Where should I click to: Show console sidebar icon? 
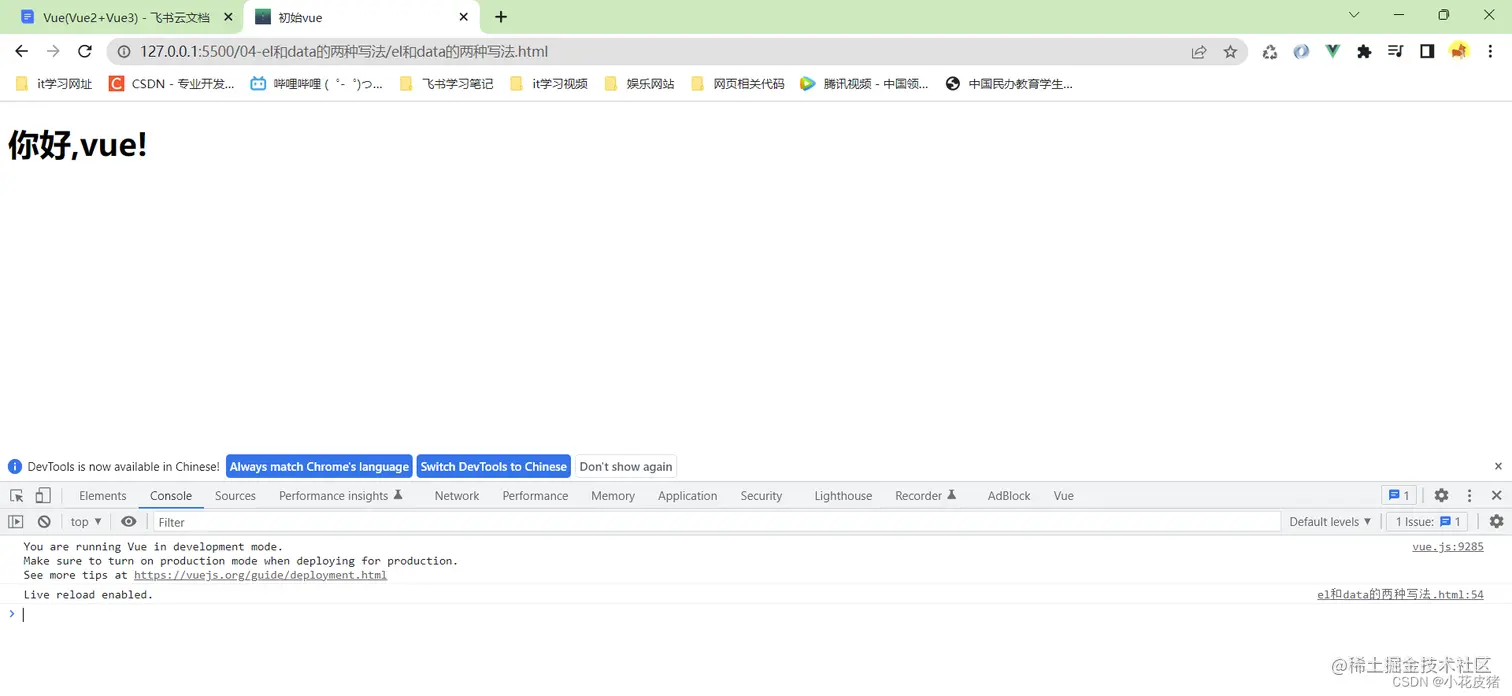click(x=15, y=522)
